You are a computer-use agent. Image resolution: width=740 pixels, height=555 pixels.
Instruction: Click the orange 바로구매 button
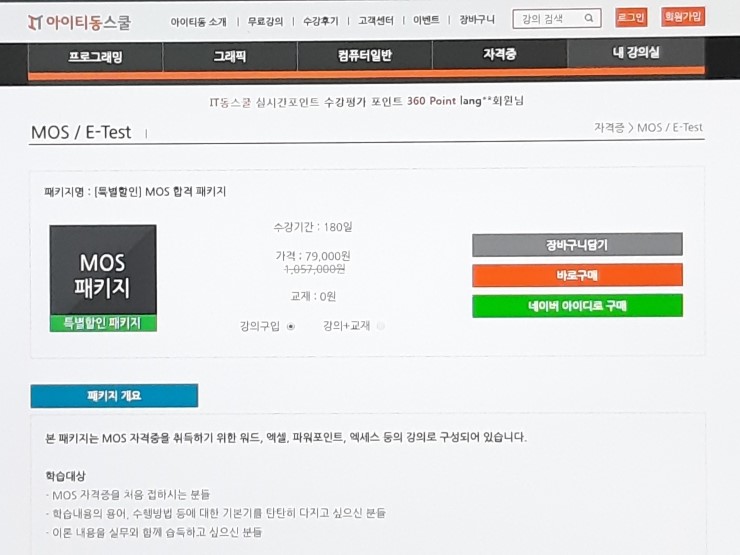[577, 275]
